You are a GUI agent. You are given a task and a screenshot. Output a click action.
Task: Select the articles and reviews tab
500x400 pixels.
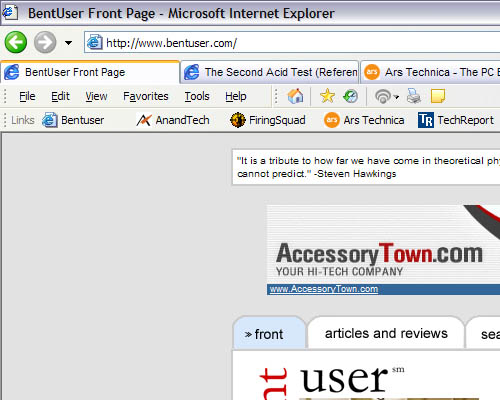click(386, 333)
